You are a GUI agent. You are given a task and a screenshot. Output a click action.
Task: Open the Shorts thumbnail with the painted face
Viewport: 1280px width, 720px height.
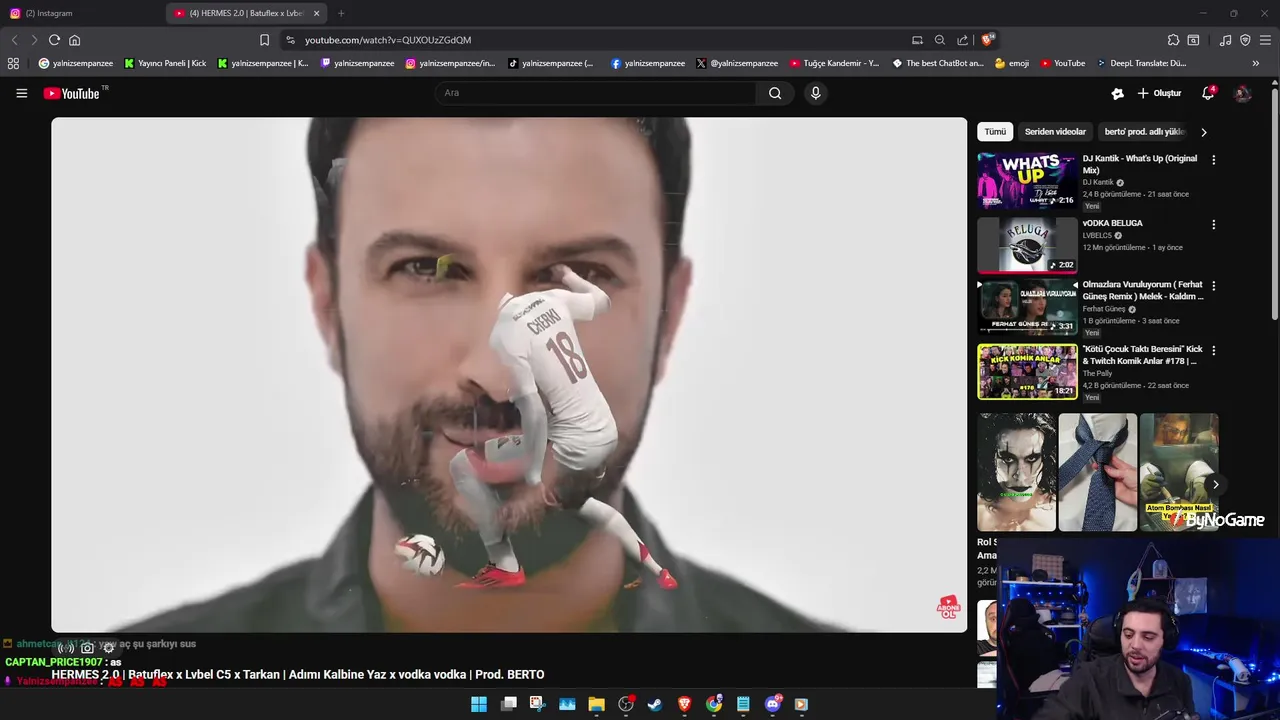point(1016,472)
